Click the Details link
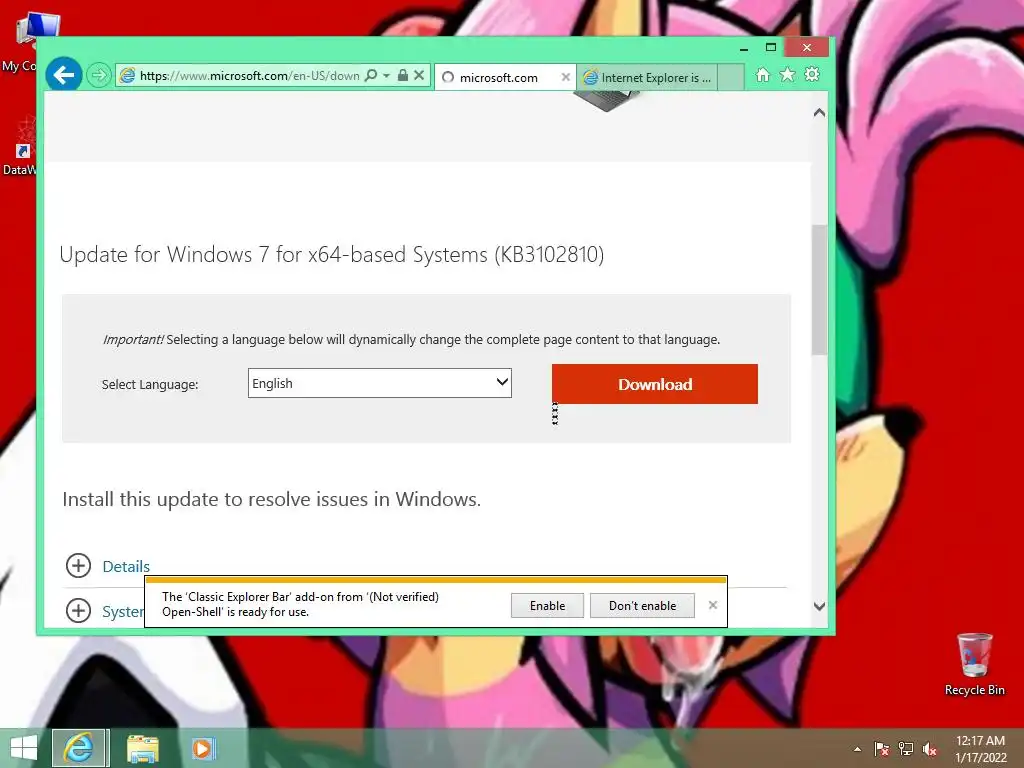This screenshot has height=768, width=1024. (126, 566)
